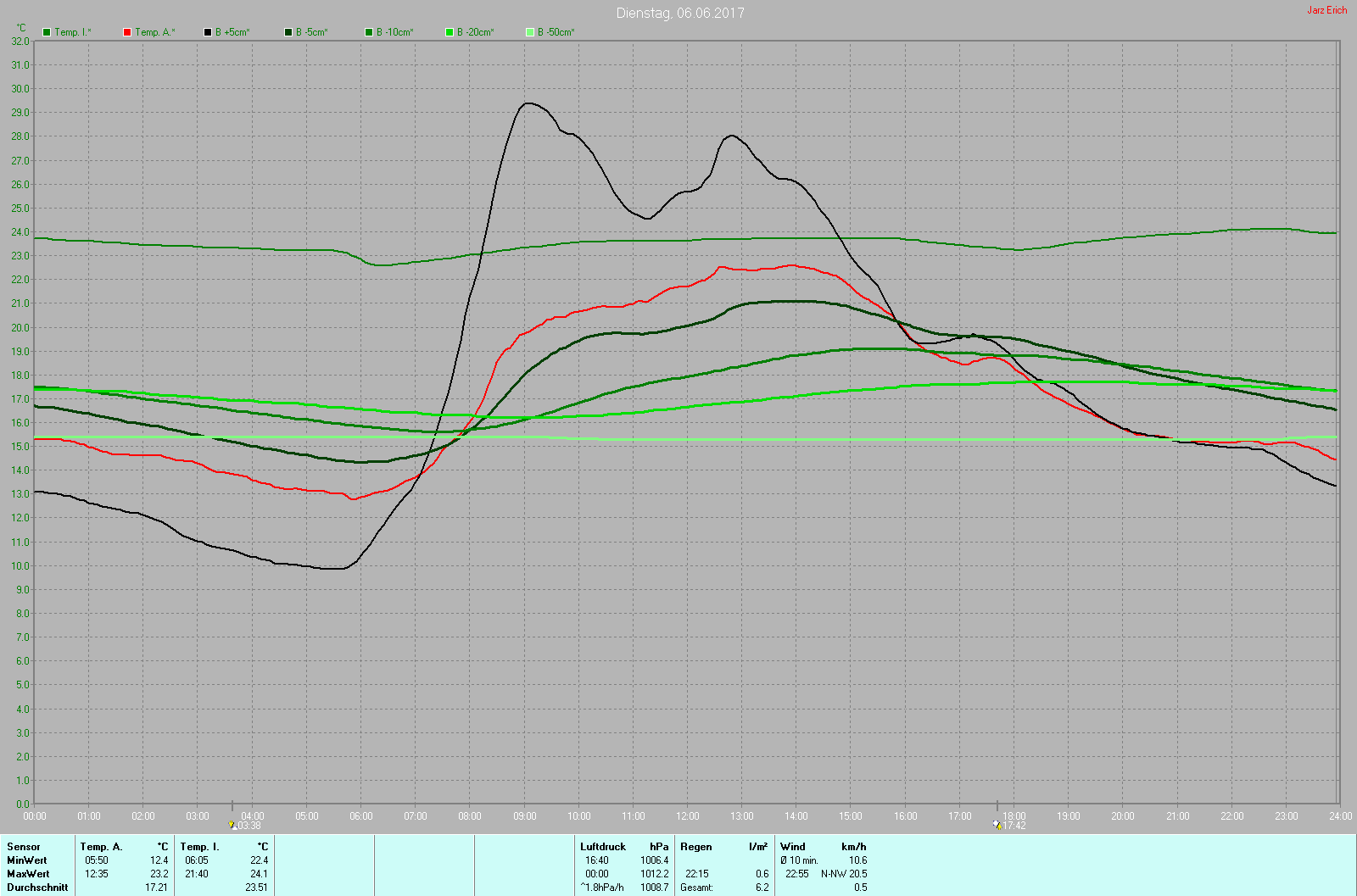Select the B -50cm* legend color square
1357x896 pixels.
[530, 32]
